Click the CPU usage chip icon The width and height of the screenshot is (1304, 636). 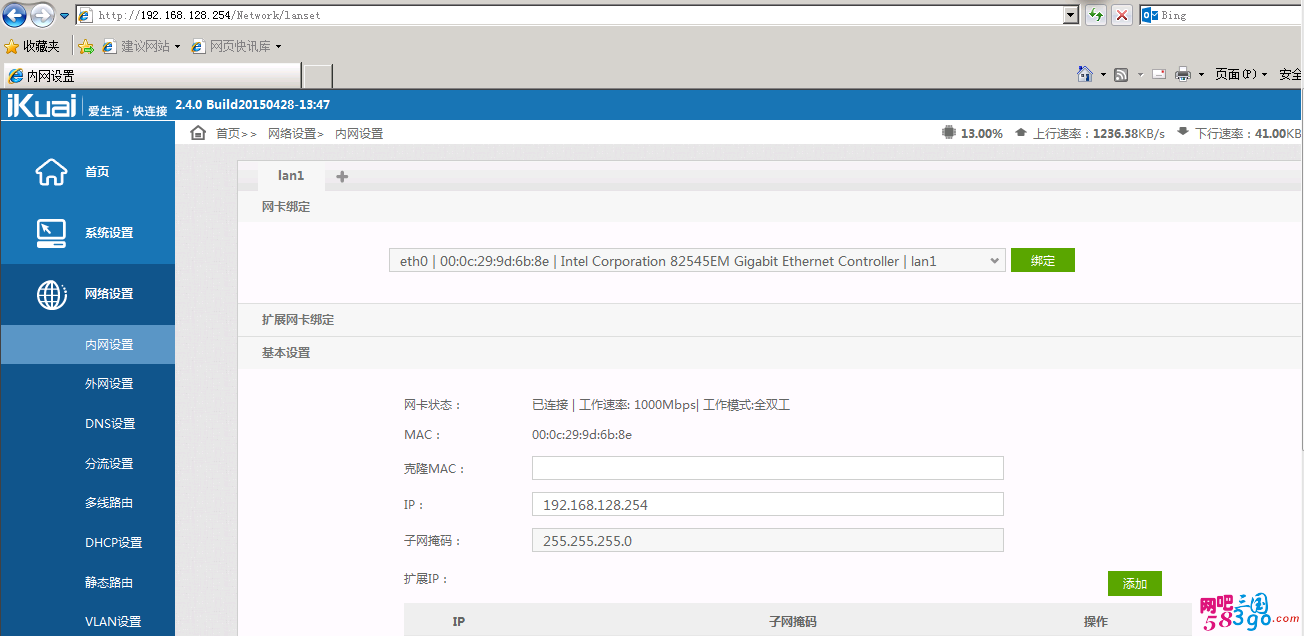(x=948, y=132)
